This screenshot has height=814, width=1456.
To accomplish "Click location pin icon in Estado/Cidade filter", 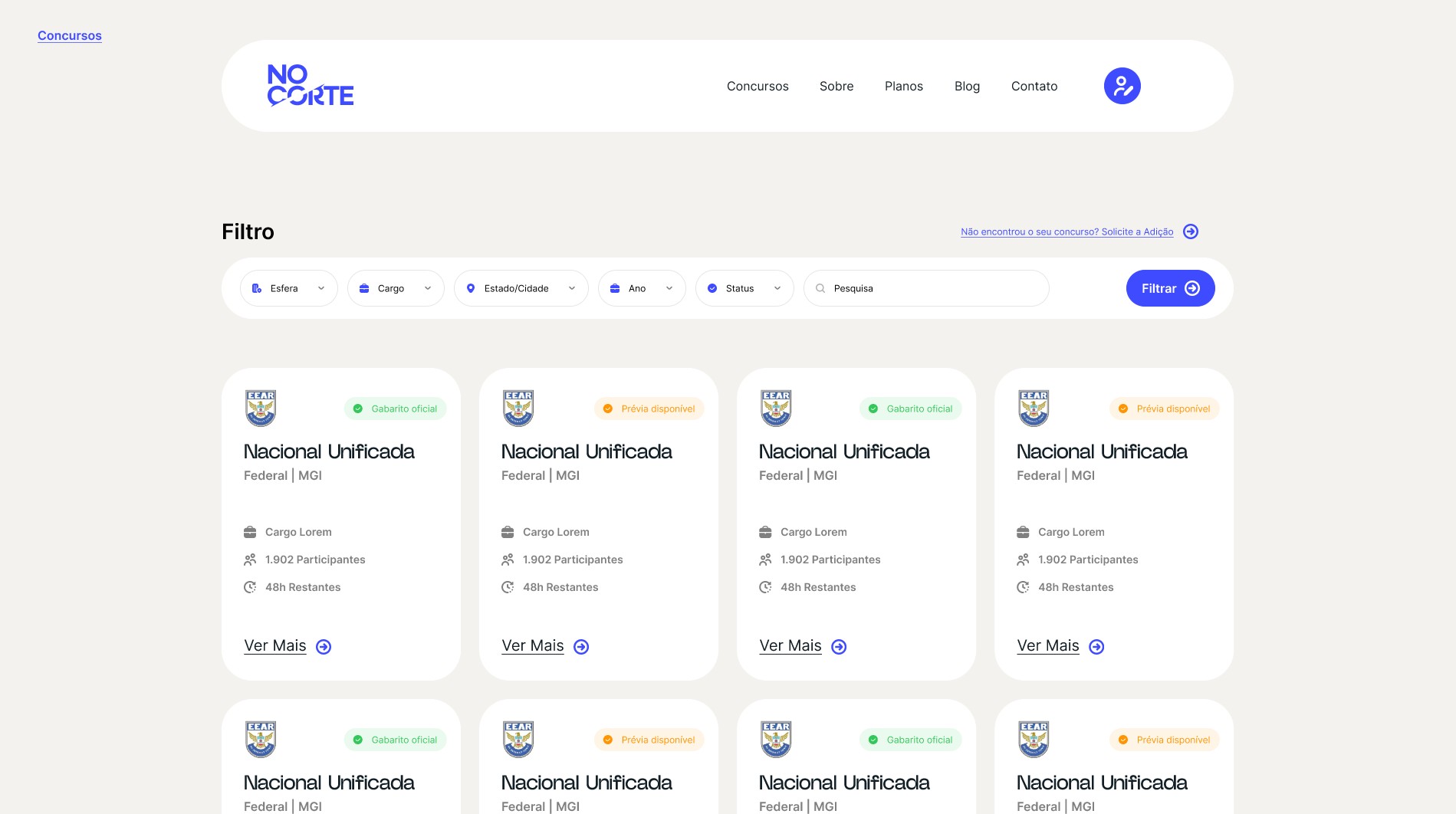I will click(x=471, y=288).
